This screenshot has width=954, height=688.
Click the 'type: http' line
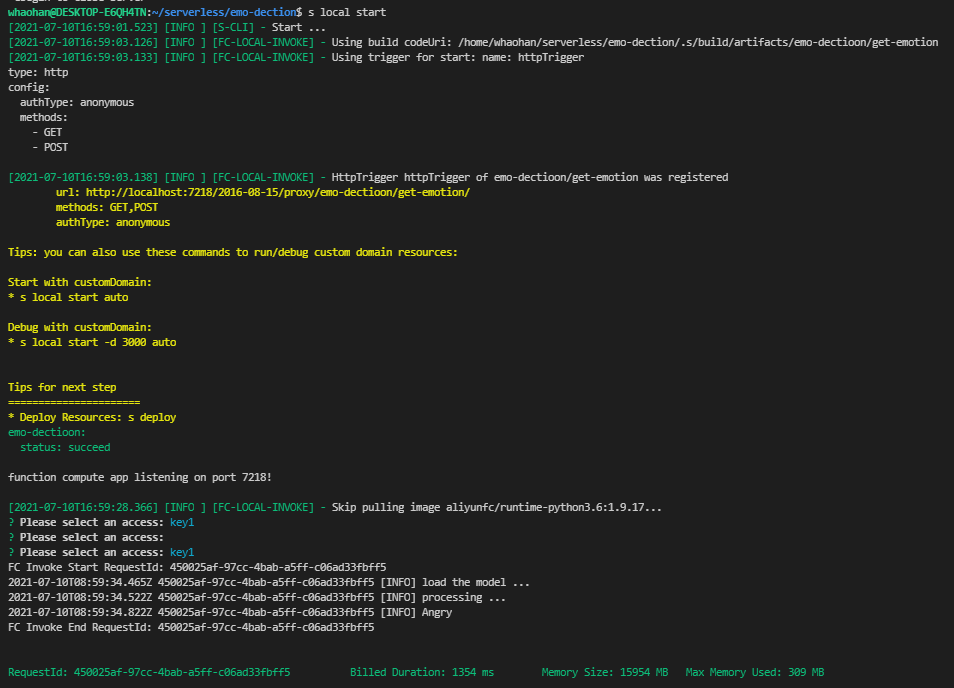pos(38,72)
